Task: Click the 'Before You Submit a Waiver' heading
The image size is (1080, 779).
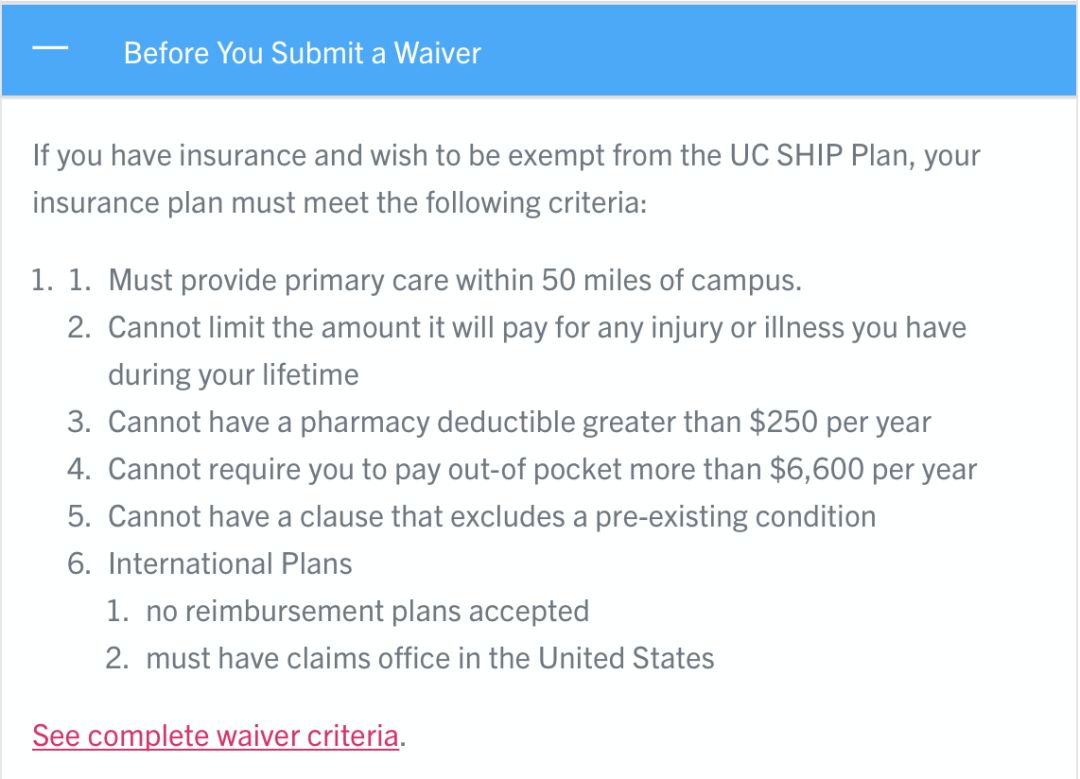Action: tap(302, 53)
